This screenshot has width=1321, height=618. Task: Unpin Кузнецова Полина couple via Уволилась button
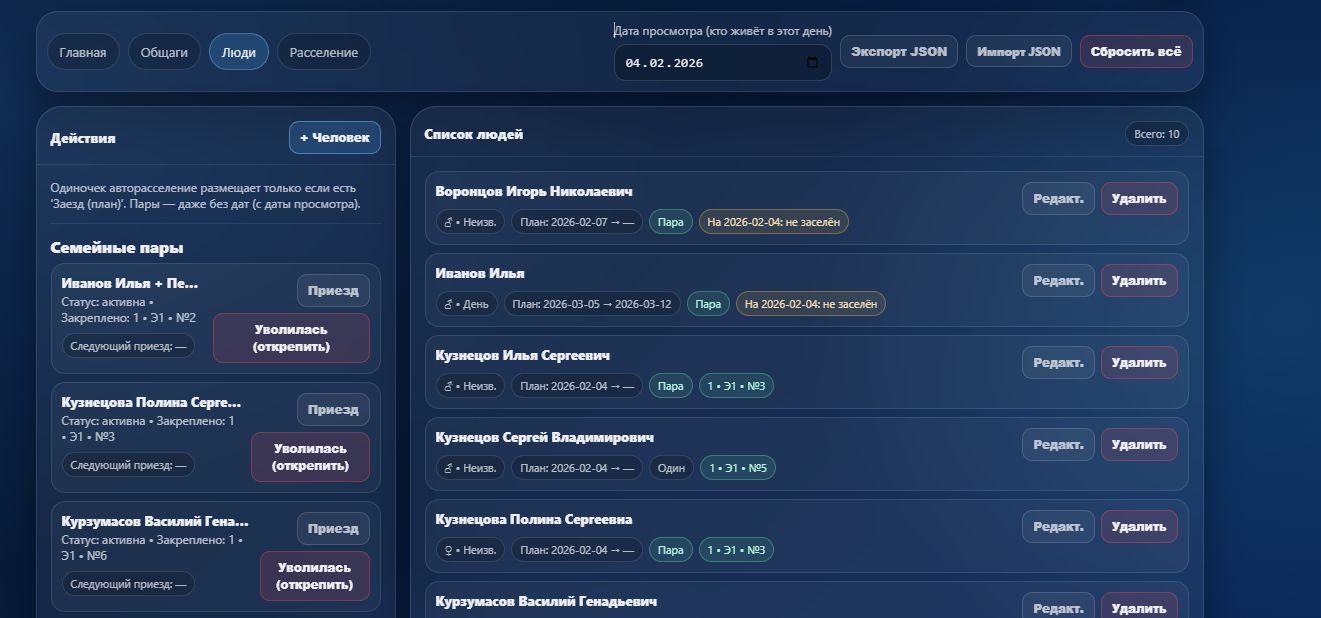pyautogui.click(x=310, y=457)
